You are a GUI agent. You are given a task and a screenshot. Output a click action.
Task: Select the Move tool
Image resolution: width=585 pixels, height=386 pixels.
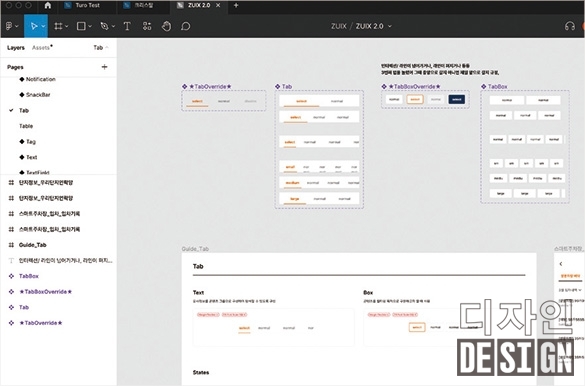coord(34,26)
